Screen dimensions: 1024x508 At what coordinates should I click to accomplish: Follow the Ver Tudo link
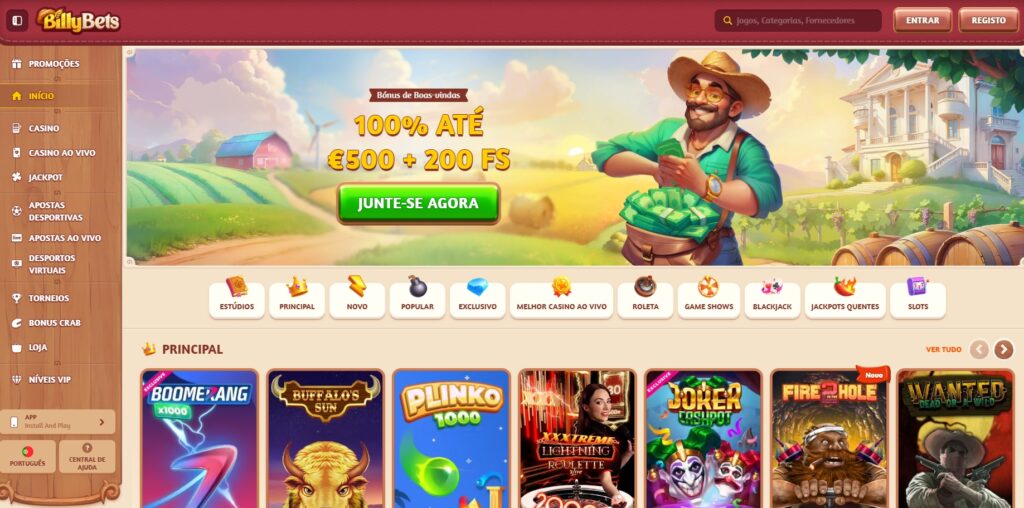943,349
